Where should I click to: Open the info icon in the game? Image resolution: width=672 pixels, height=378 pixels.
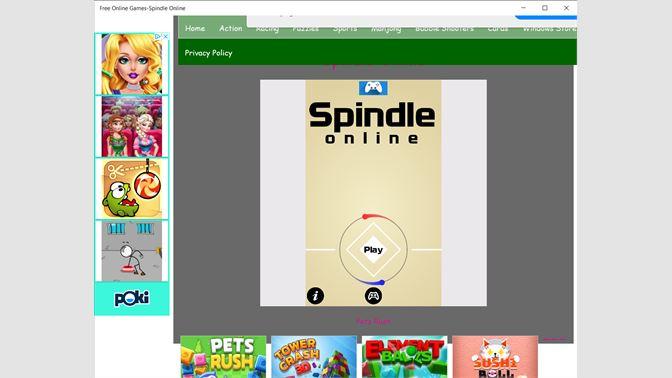315,296
